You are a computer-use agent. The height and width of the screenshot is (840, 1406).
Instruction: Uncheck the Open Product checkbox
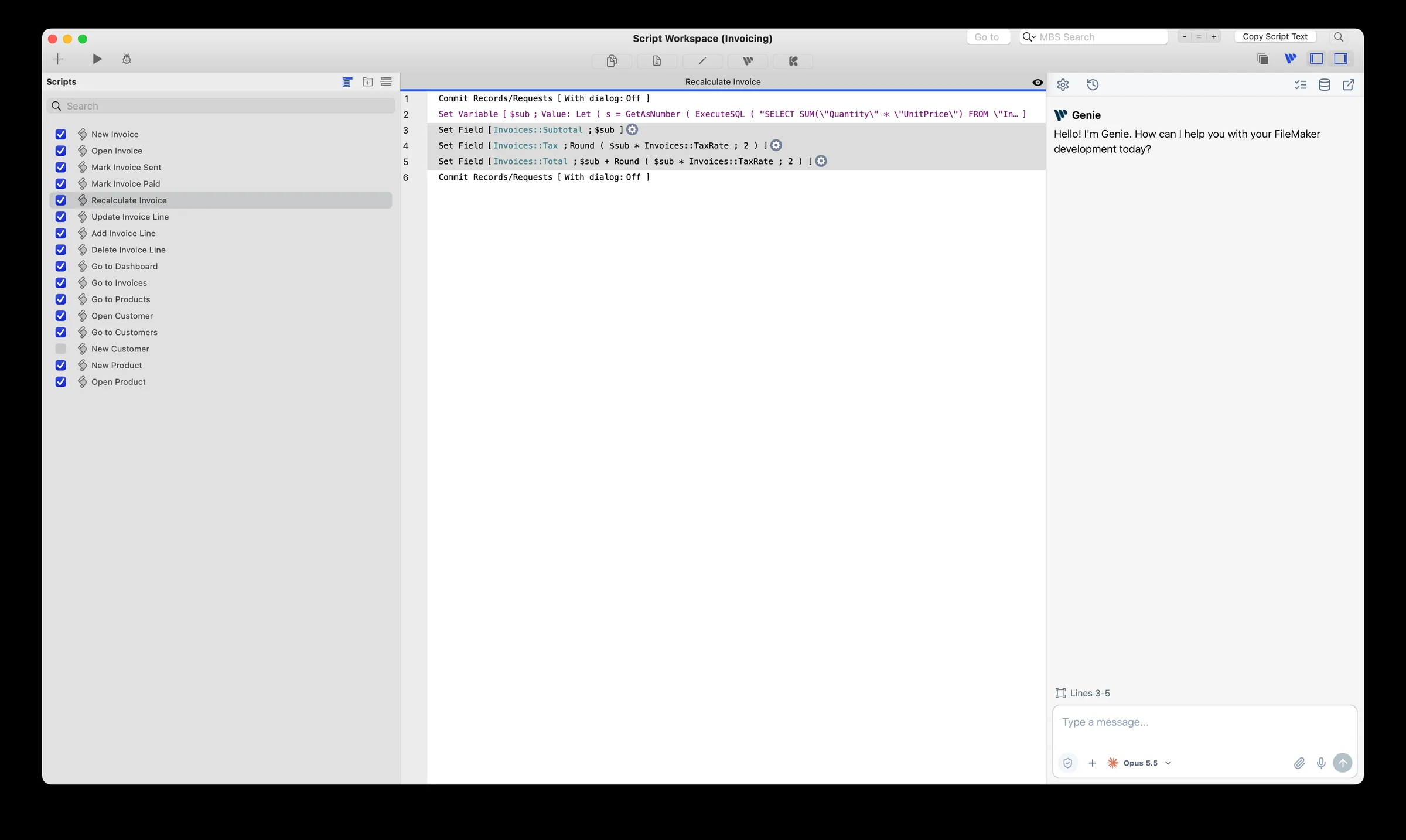(x=61, y=381)
